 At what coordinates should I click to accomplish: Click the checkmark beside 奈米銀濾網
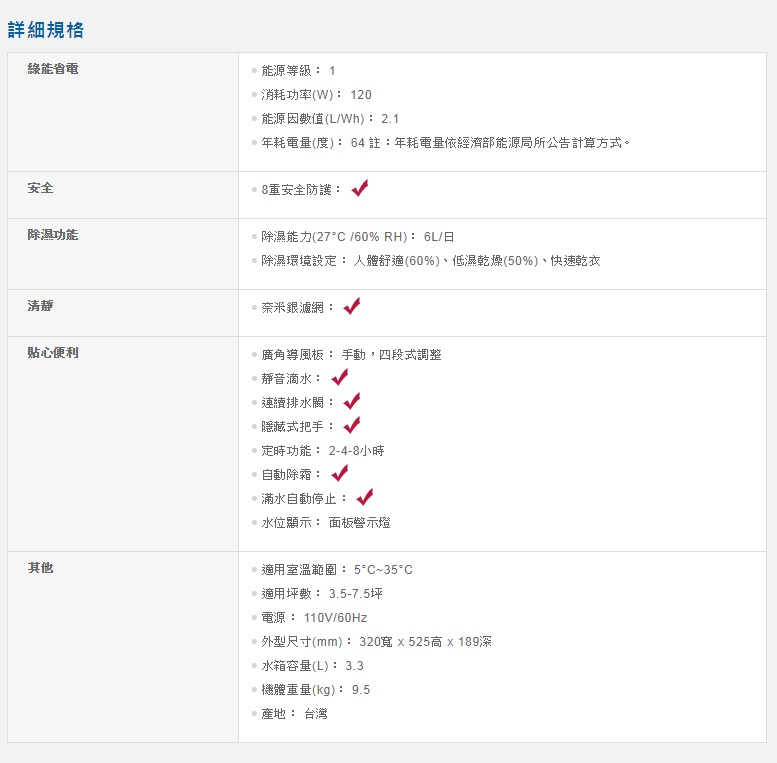click(x=352, y=306)
